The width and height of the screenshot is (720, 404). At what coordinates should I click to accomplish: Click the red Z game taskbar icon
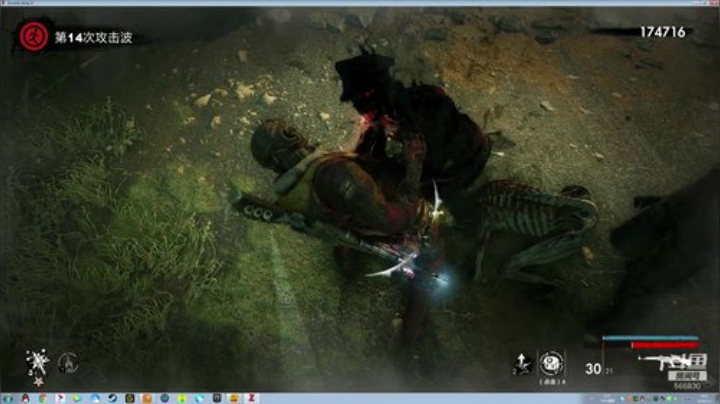(252, 398)
